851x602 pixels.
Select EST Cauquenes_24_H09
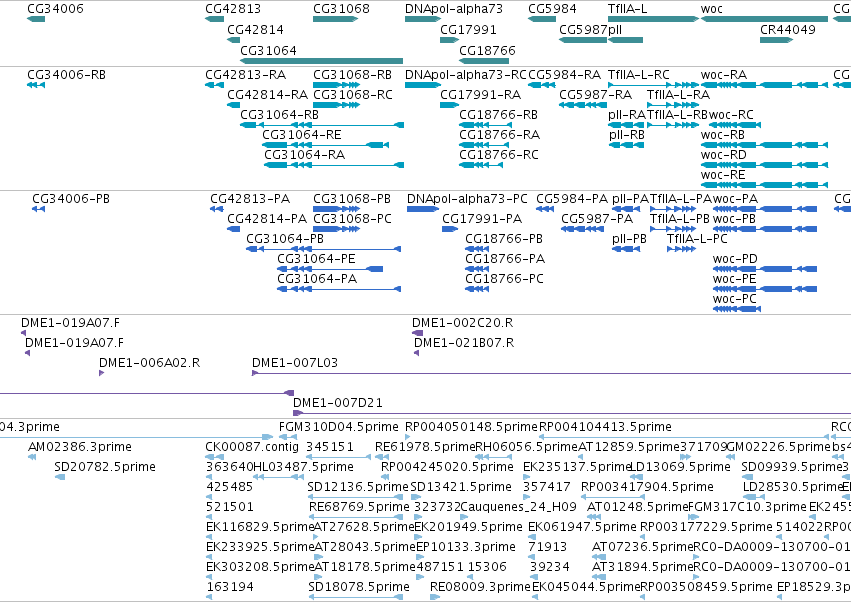[463, 517]
